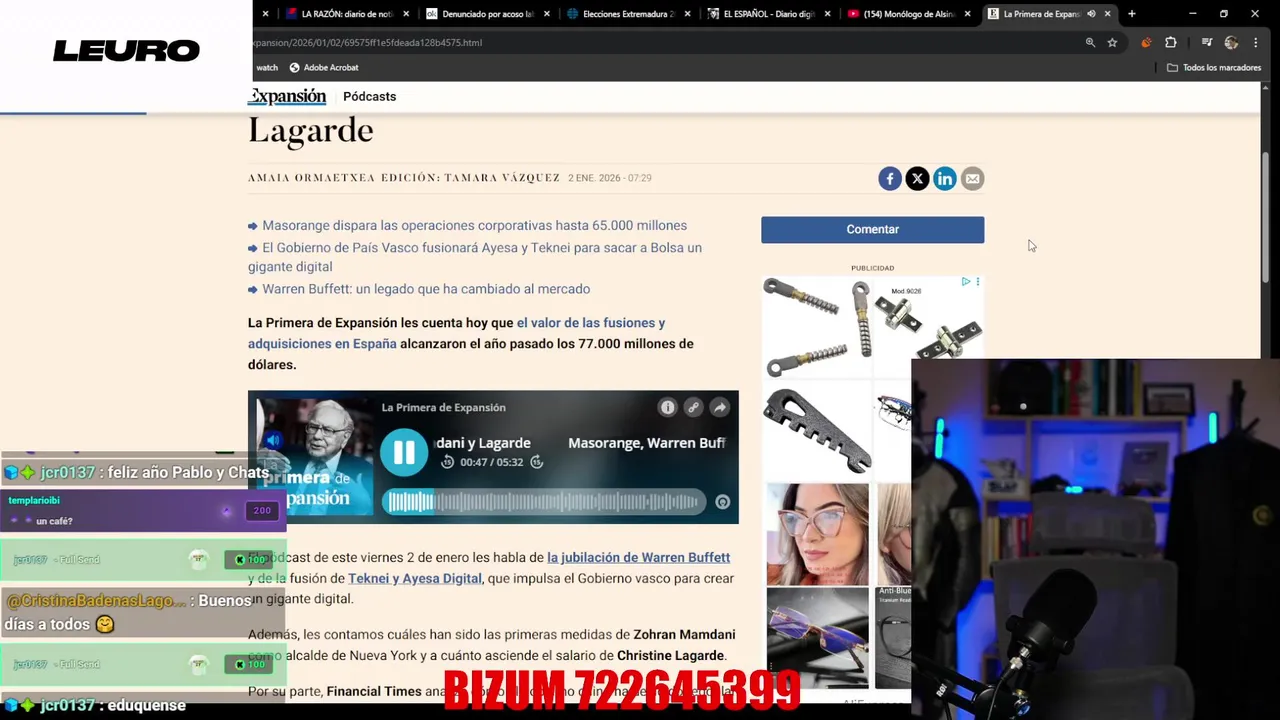Open Warren Buffett legado link
This screenshot has height=720, width=1280.
pos(426,289)
